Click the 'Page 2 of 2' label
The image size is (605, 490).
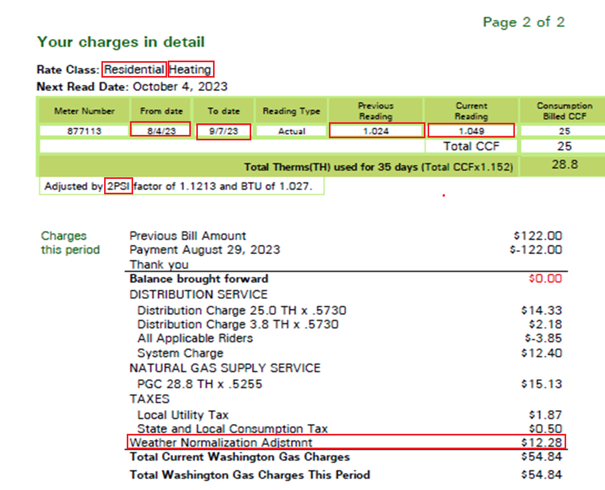pyautogui.click(x=524, y=22)
